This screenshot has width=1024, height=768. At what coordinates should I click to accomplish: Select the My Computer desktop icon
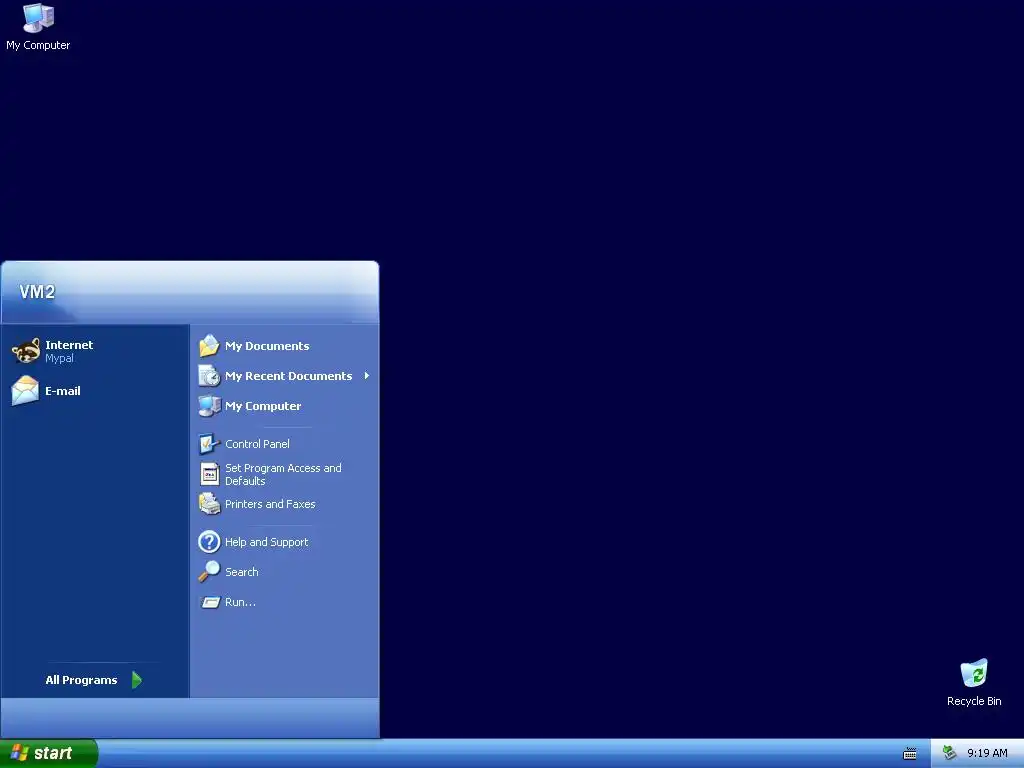pyautogui.click(x=38, y=18)
